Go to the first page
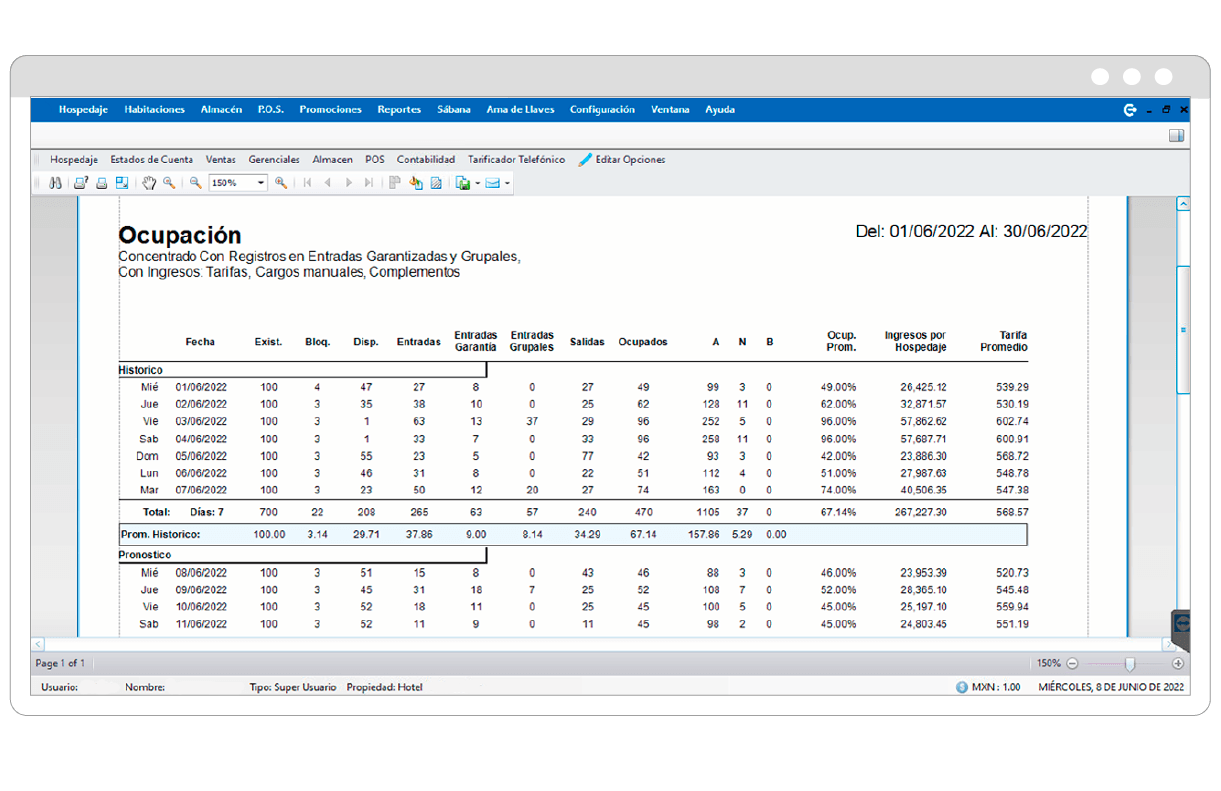Viewport: 1221px width, 791px height. (307, 183)
